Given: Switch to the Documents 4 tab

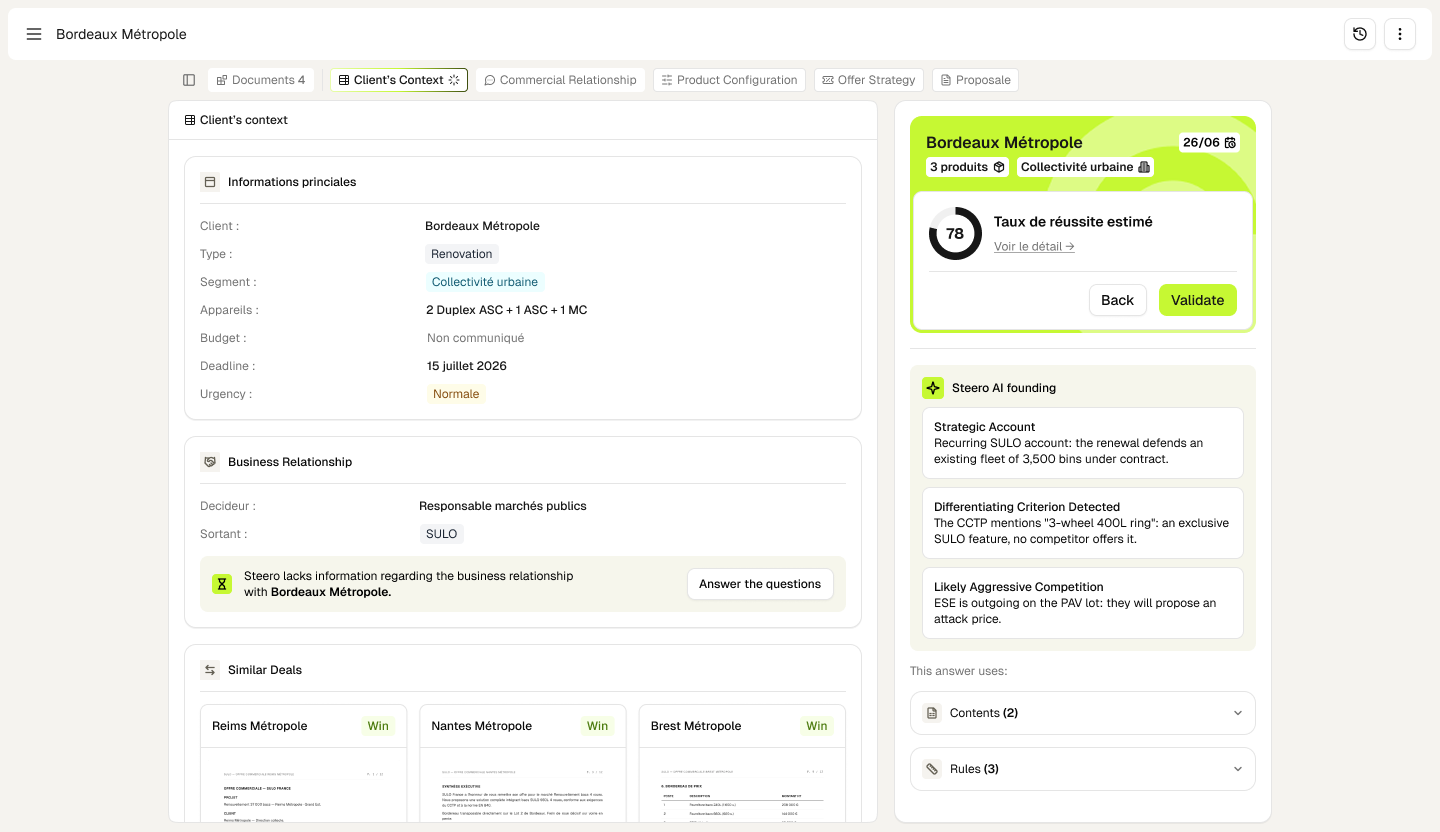Looking at the screenshot, I should coord(261,80).
